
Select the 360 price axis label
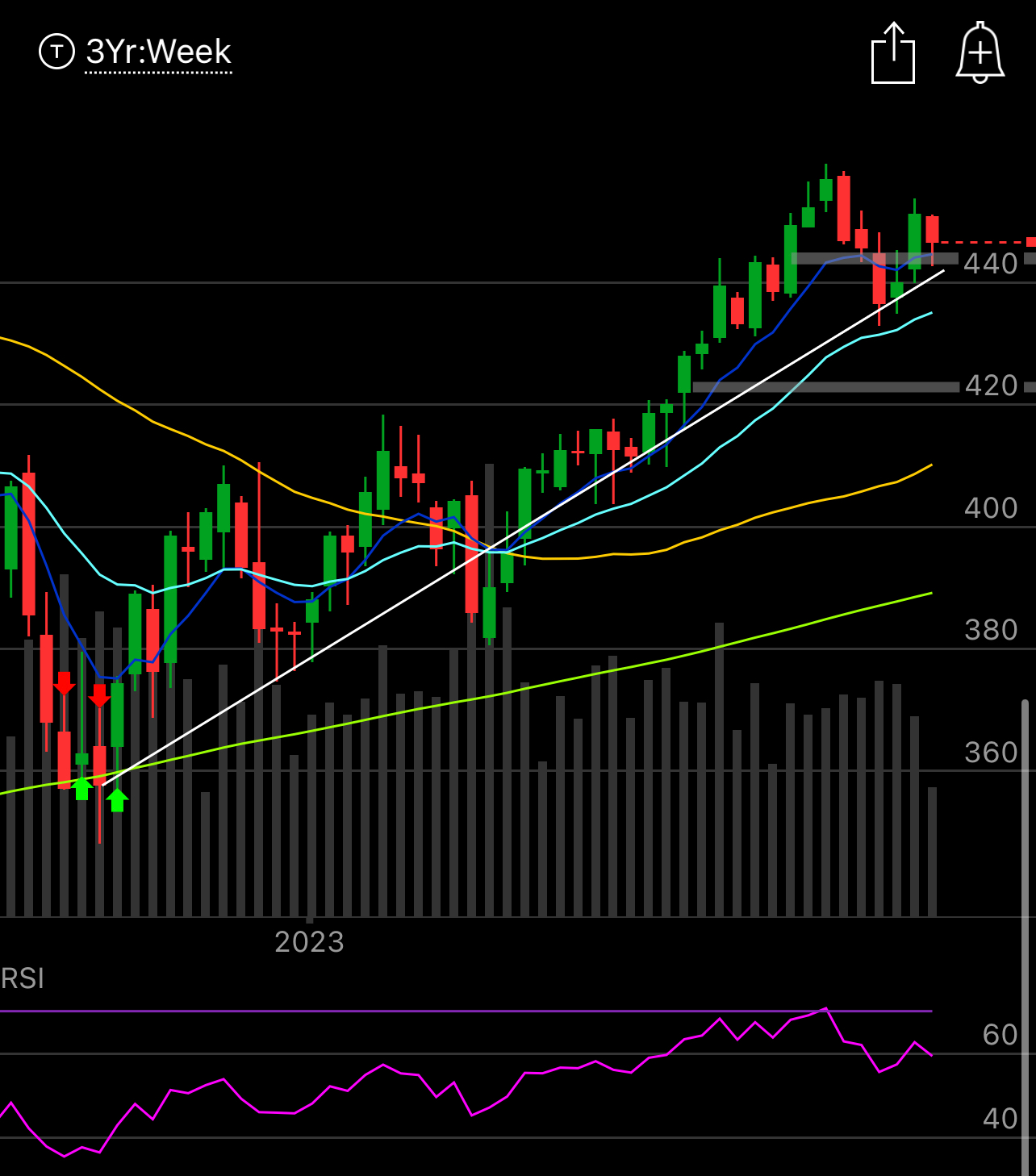991,753
